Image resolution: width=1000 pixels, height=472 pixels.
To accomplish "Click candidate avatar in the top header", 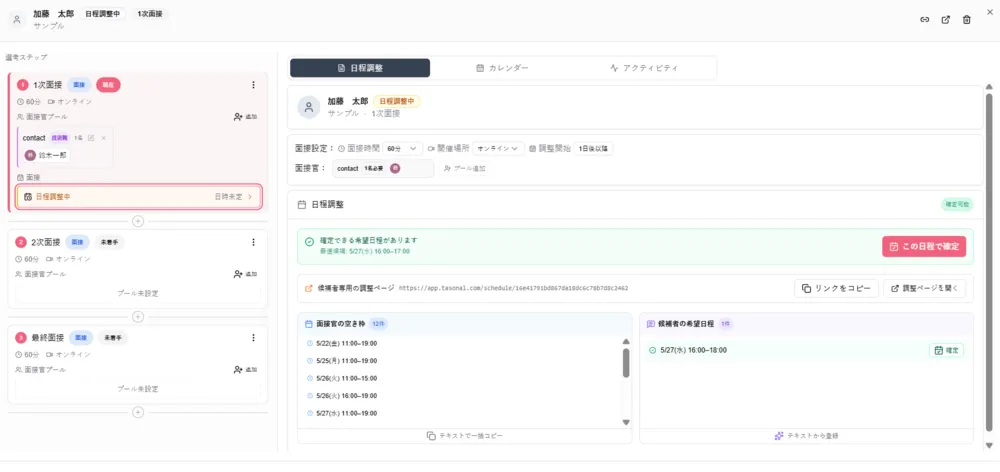I will (x=18, y=20).
